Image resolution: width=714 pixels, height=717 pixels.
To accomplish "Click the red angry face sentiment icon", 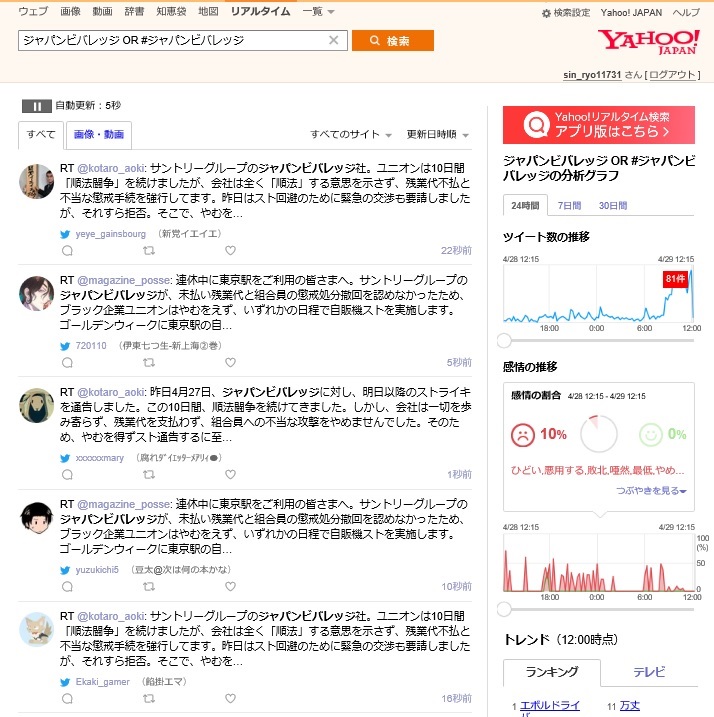I will (x=522, y=435).
